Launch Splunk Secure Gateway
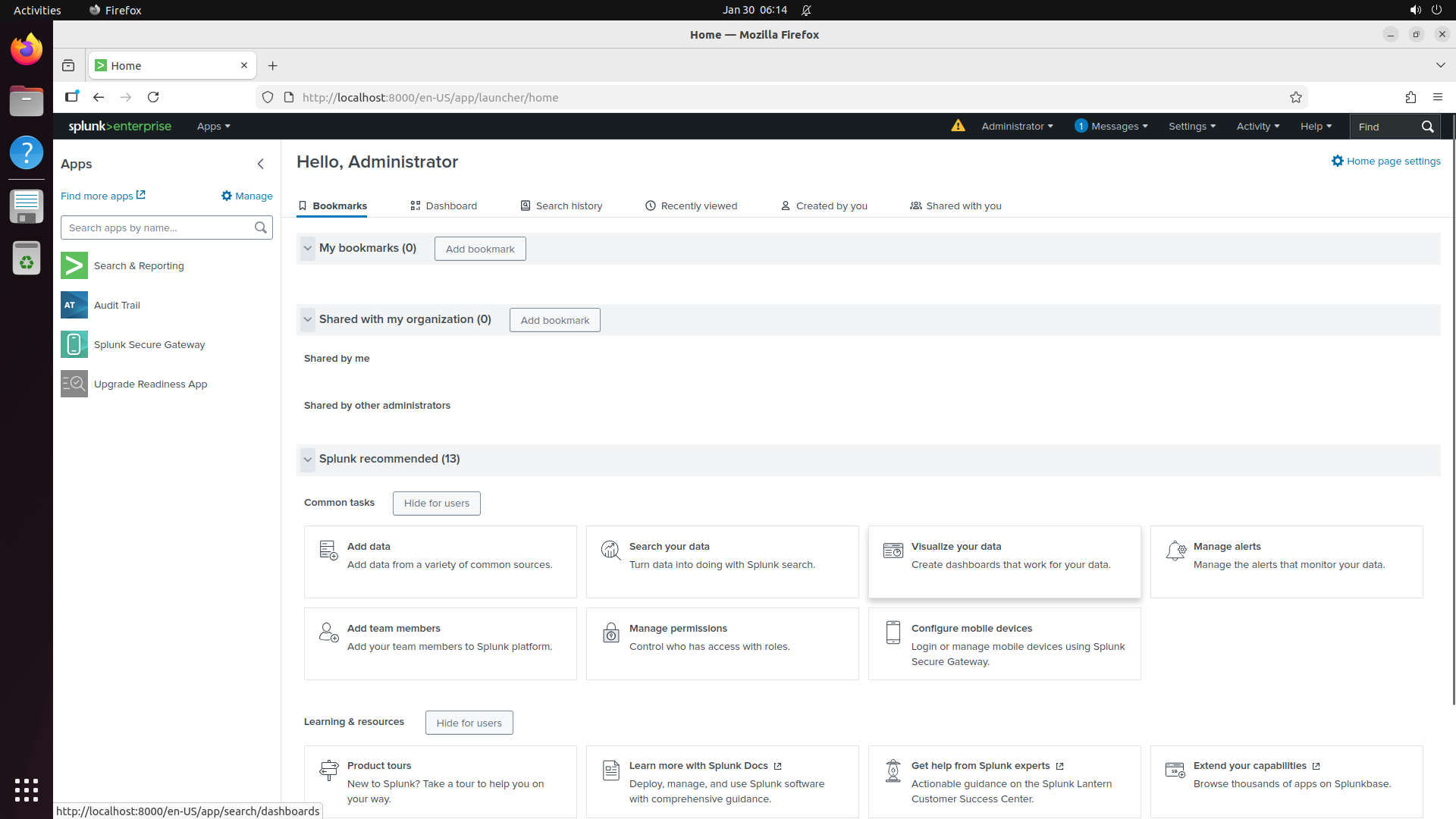The width and height of the screenshot is (1456, 819). tap(149, 344)
